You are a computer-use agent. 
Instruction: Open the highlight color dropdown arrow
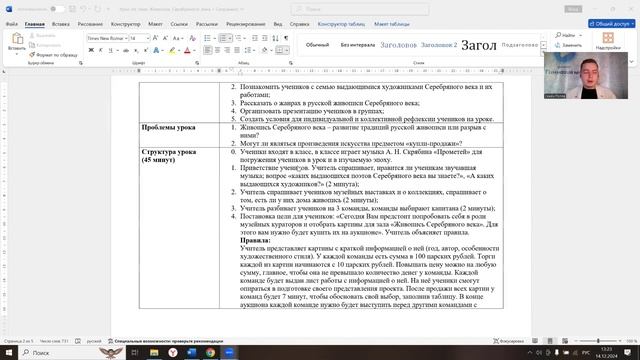click(179, 51)
